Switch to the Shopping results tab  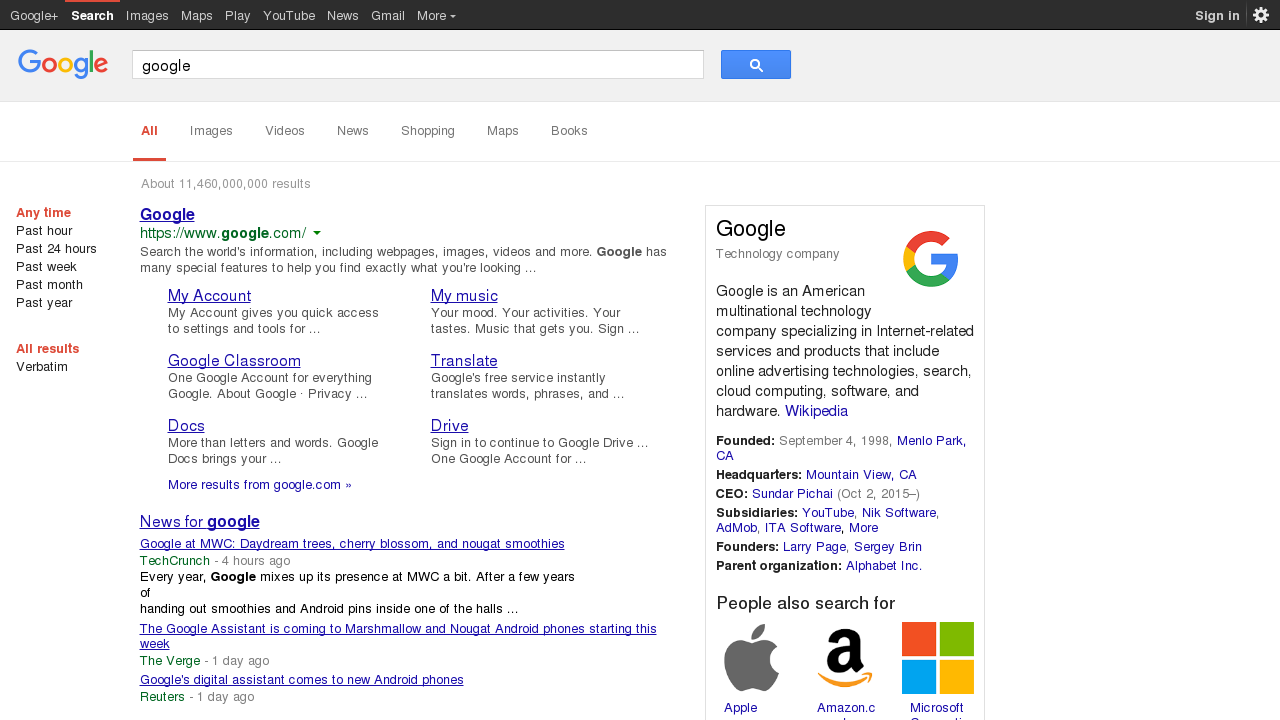coord(428,131)
